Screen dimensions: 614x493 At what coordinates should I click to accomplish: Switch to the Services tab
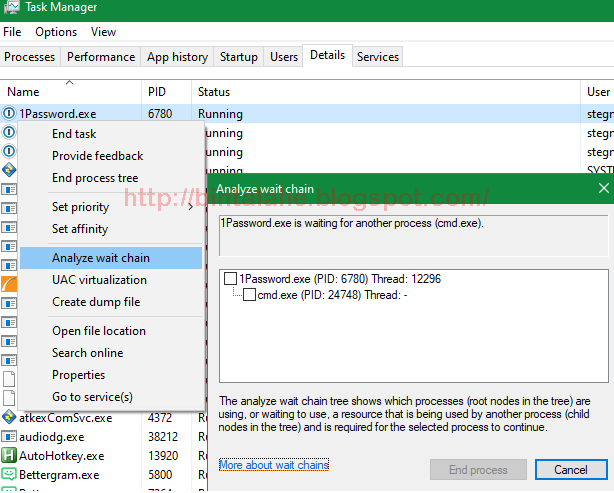click(x=378, y=57)
